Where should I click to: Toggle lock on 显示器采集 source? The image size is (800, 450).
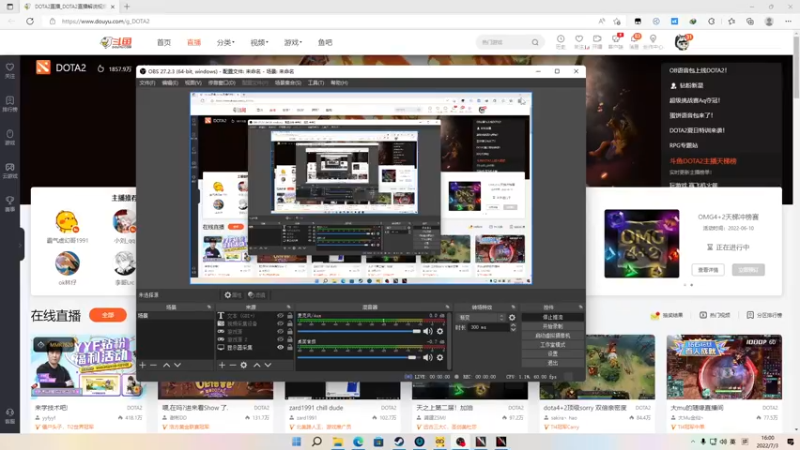(x=290, y=347)
